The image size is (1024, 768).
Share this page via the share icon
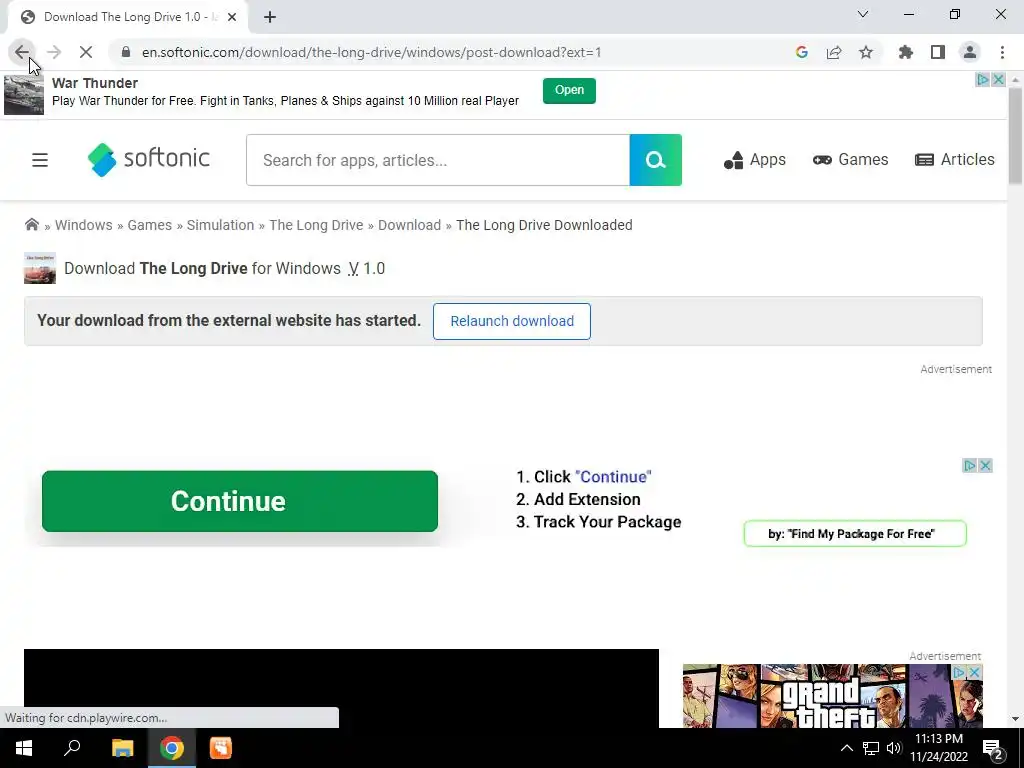[x=834, y=52]
